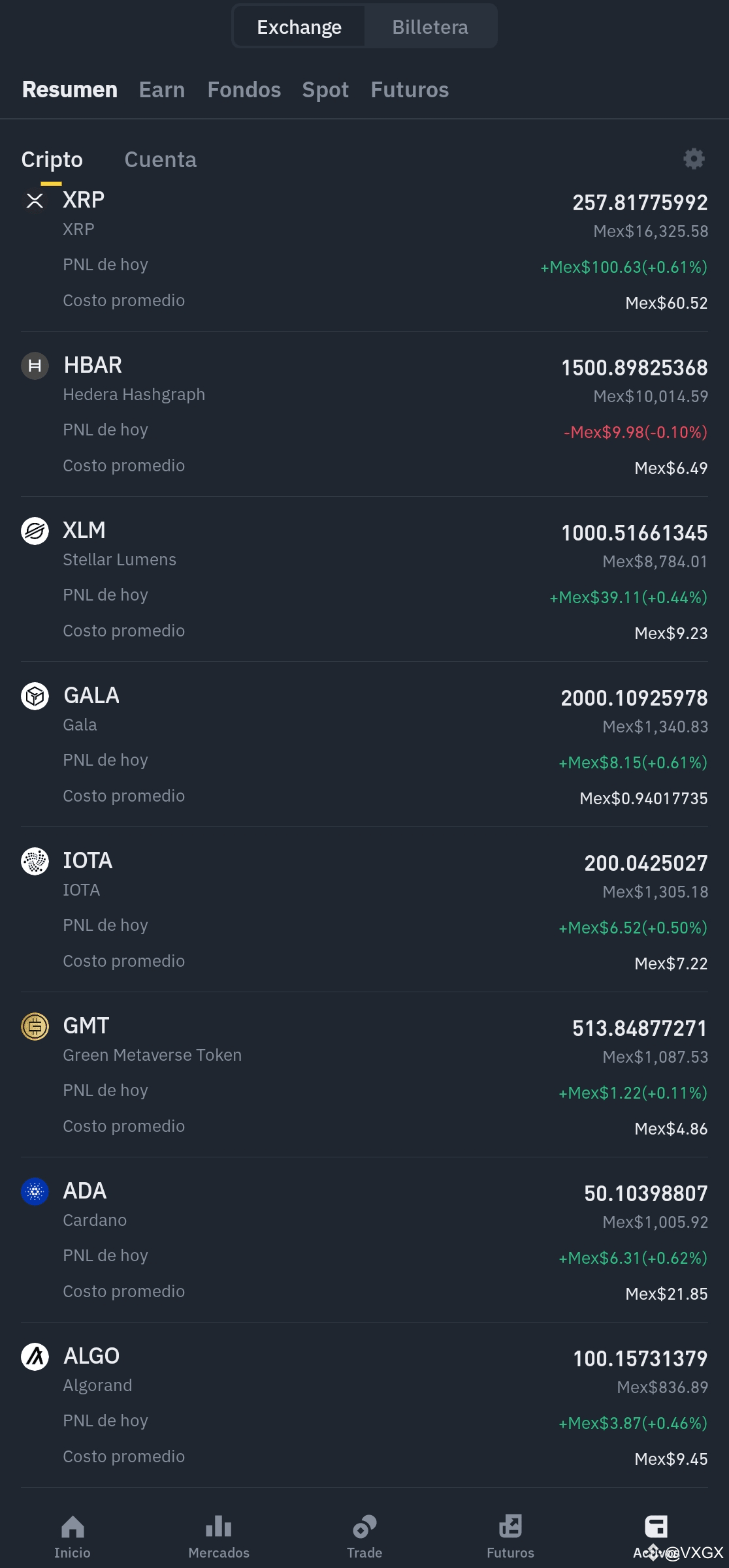The height and width of the screenshot is (1568, 729).
Task: Tap the XRP coin logo
Action: coord(35,200)
